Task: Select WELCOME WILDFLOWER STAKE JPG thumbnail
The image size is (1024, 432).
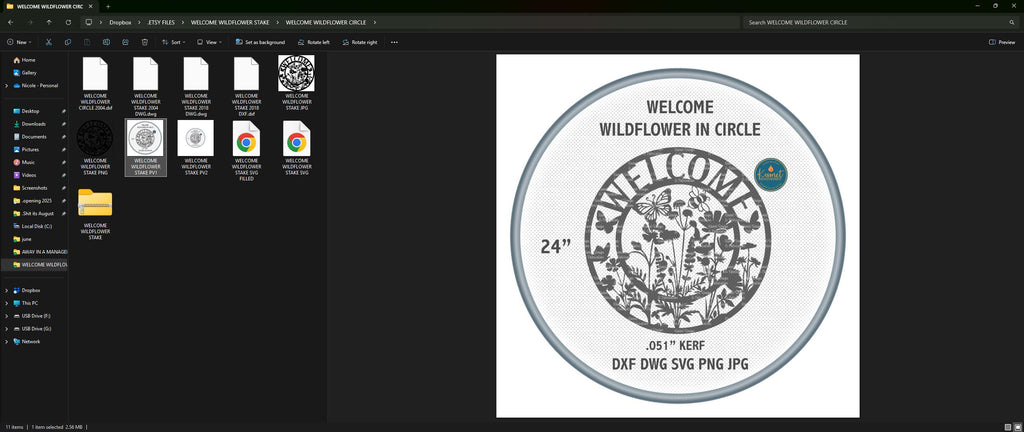Action: tap(296, 83)
